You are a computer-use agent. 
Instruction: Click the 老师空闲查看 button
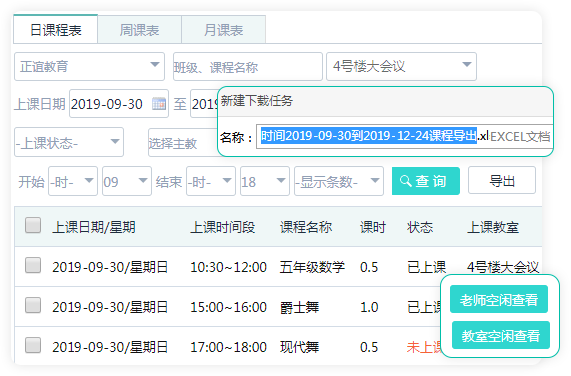(x=499, y=299)
